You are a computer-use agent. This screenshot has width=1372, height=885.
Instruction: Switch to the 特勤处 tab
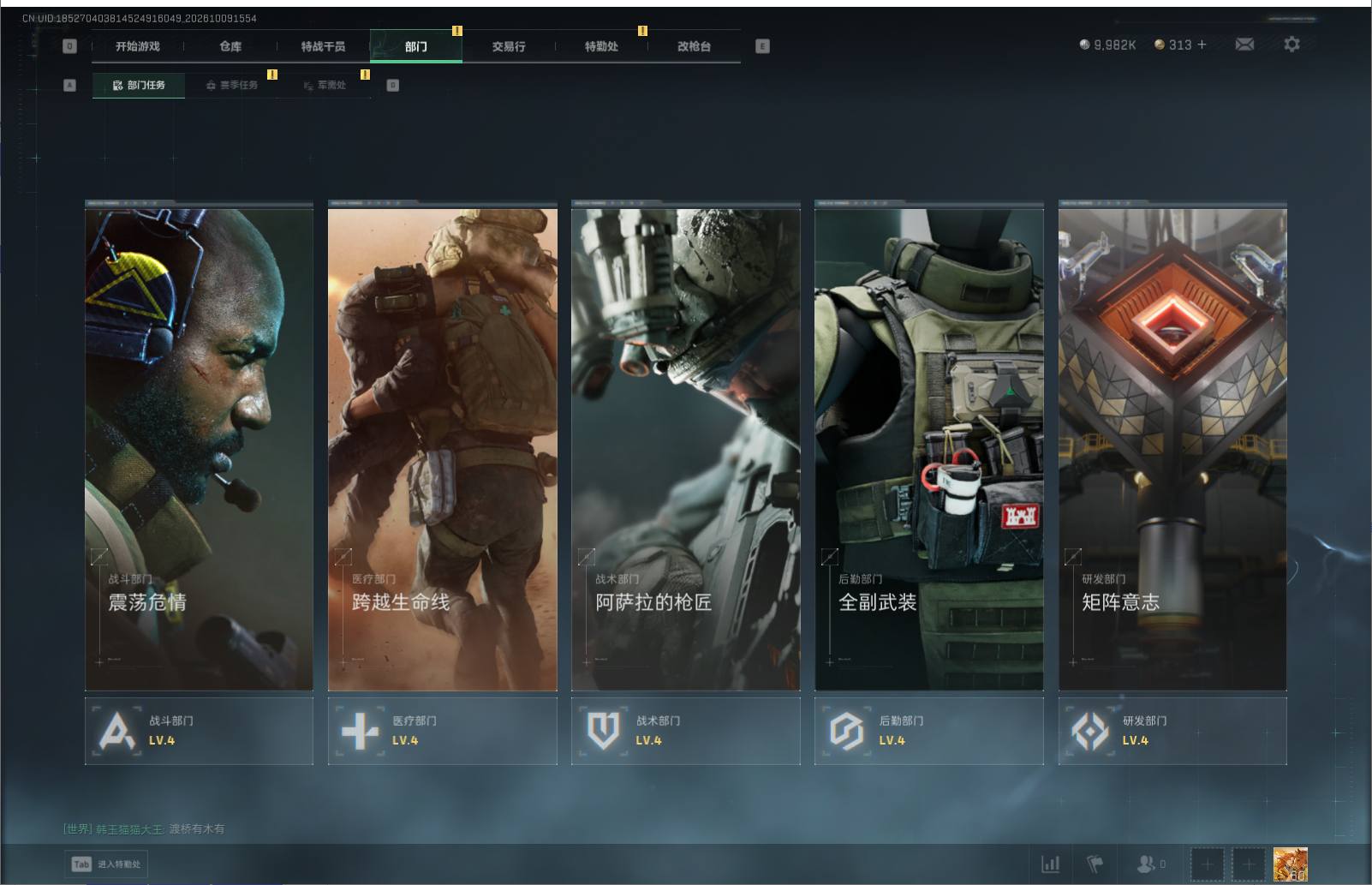coord(601,46)
